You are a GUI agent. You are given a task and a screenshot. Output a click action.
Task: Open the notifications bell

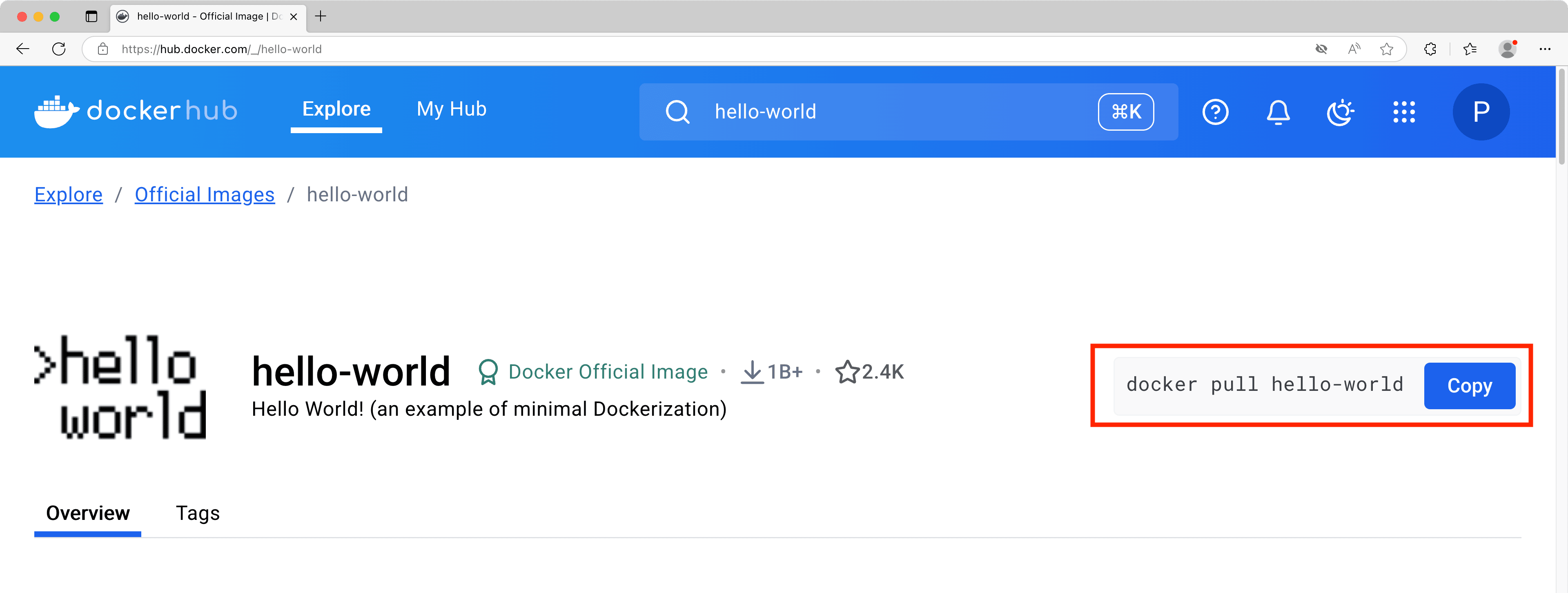1278,112
